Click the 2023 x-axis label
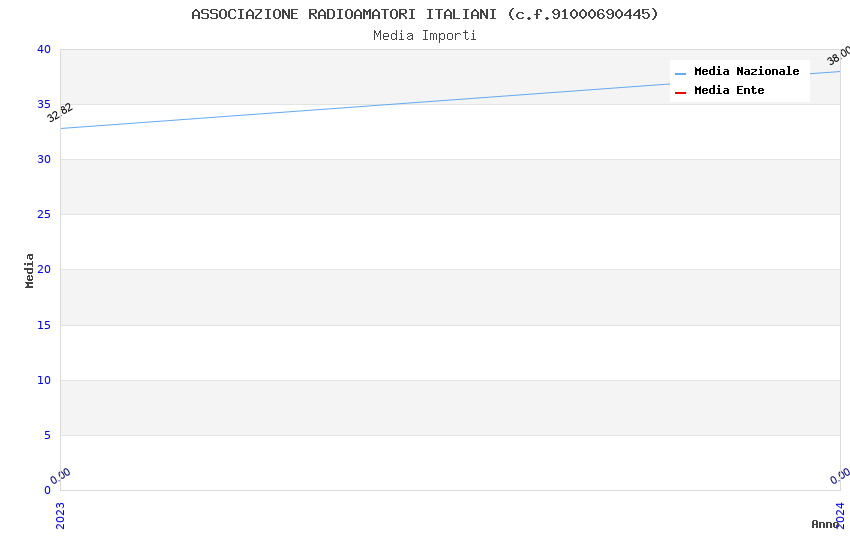This screenshot has width=850, height=550. pyautogui.click(x=60, y=515)
